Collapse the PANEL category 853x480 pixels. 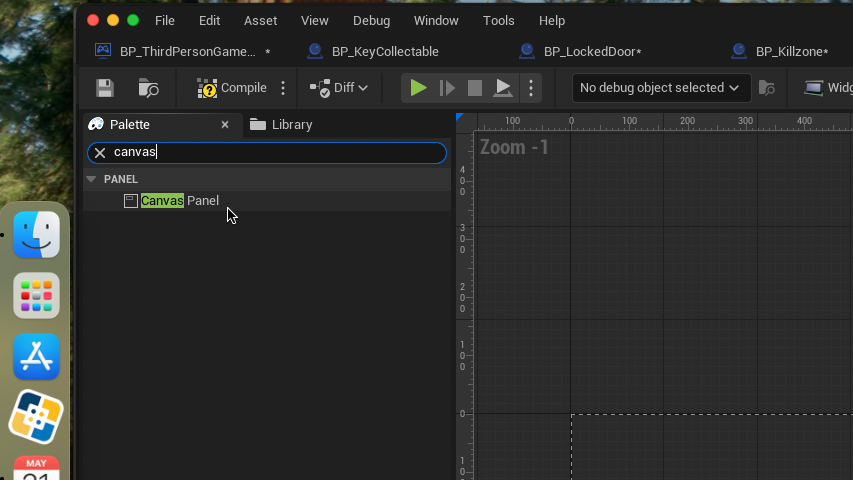click(92, 179)
